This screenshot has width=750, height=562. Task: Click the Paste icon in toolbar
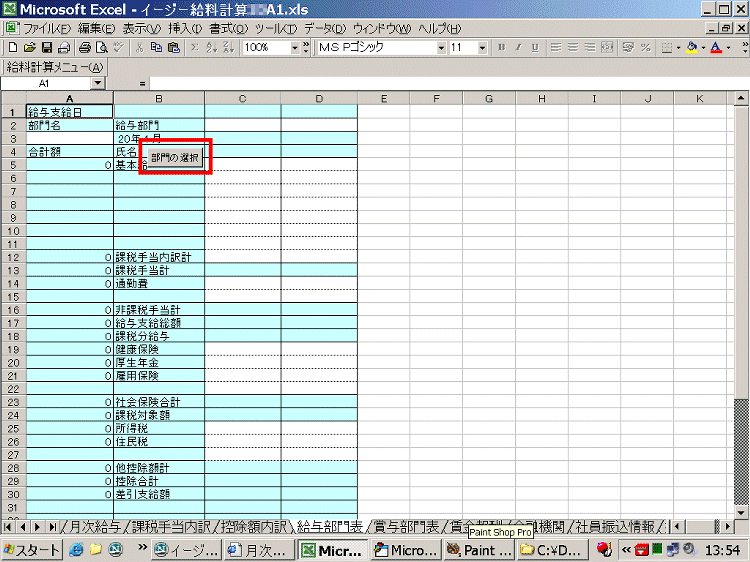(x=173, y=47)
